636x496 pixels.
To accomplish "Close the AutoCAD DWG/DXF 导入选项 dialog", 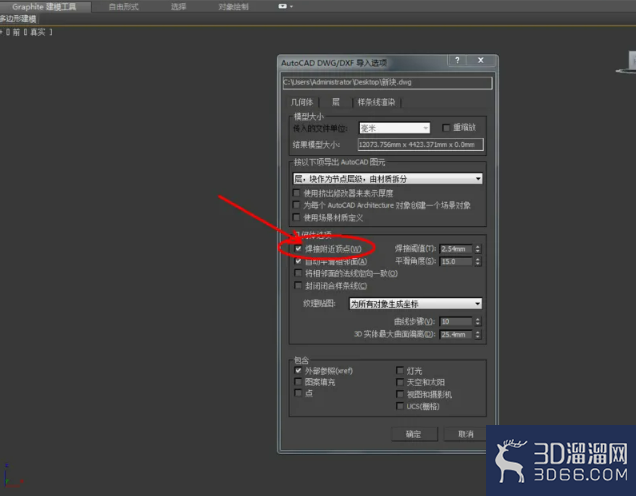I will click(481, 60).
